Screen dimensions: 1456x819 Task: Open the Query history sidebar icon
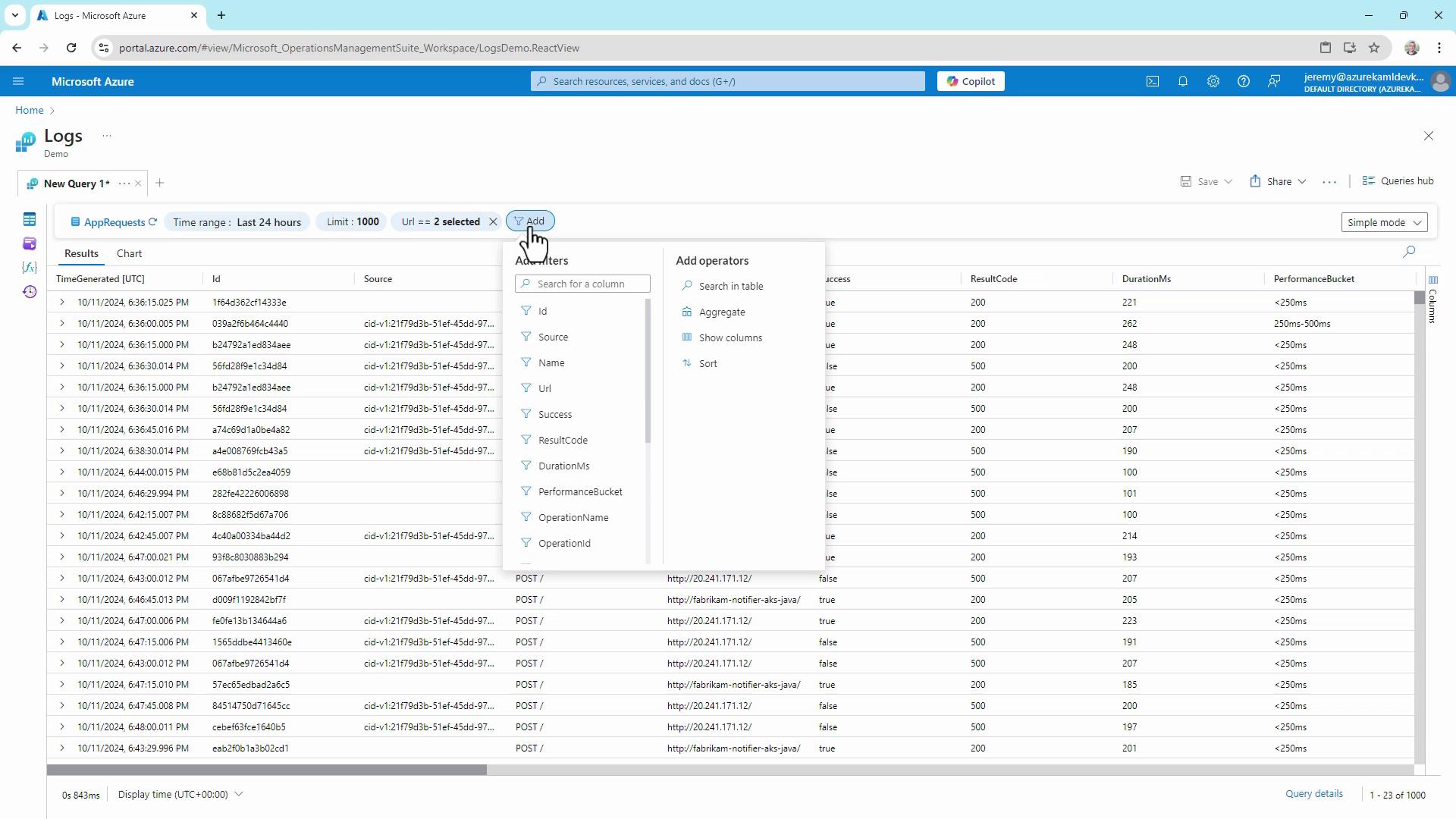pyautogui.click(x=30, y=292)
